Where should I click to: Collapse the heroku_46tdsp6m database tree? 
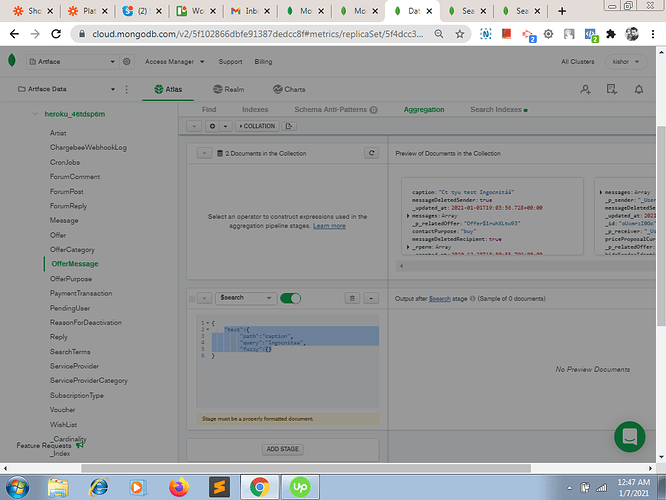pos(35,116)
